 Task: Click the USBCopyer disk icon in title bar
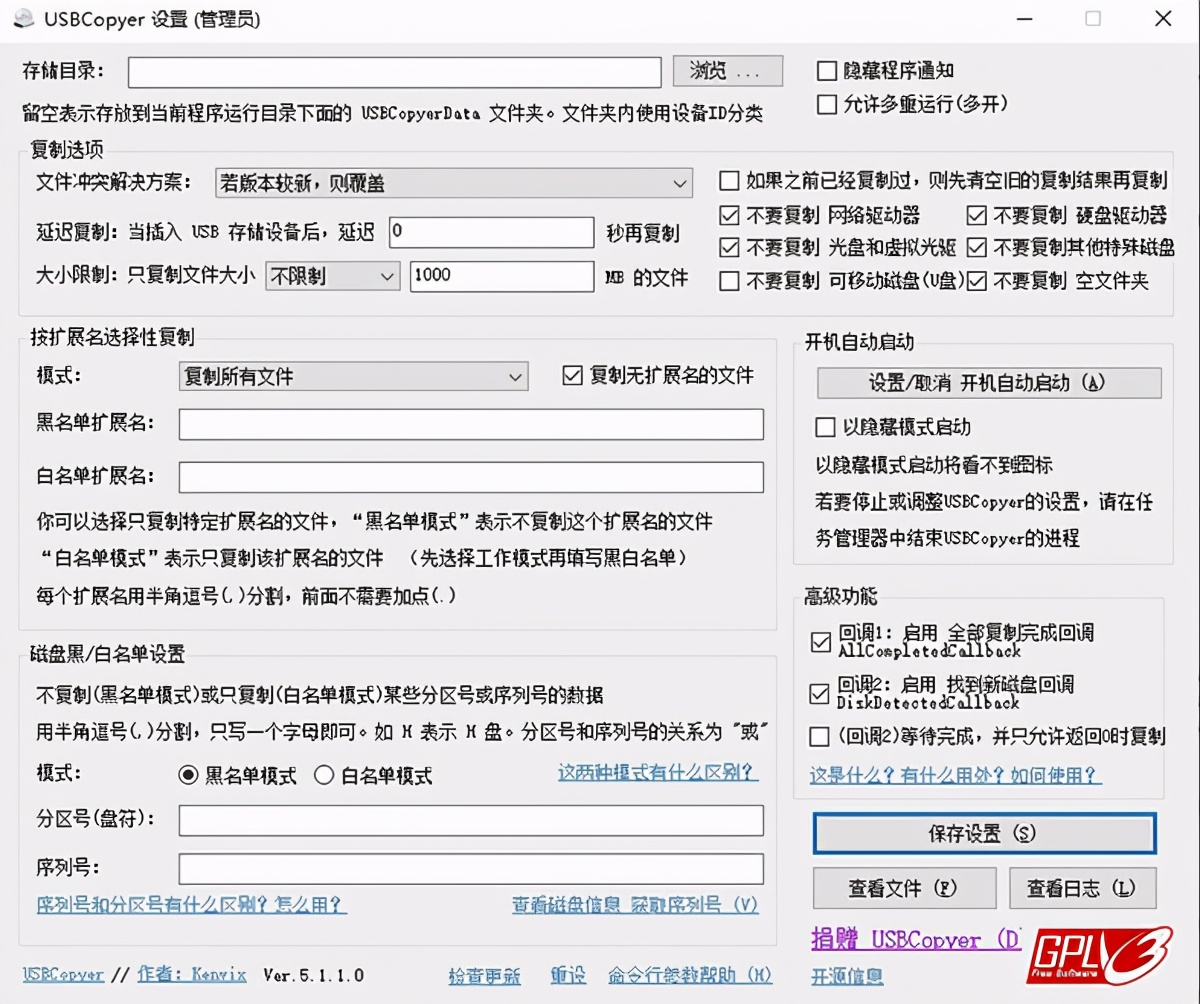click(24, 18)
